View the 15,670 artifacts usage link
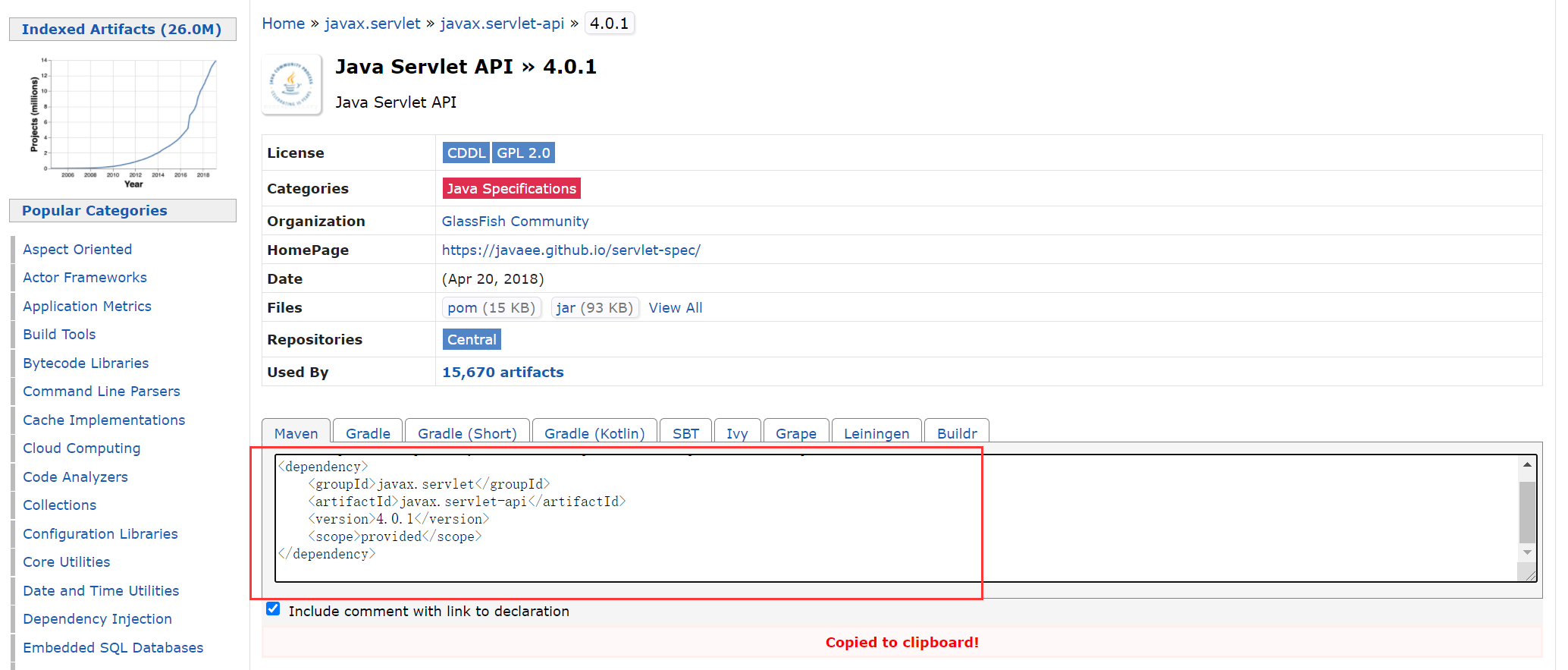The height and width of the screenshot is (670, 1568). (x=503, y=372)
